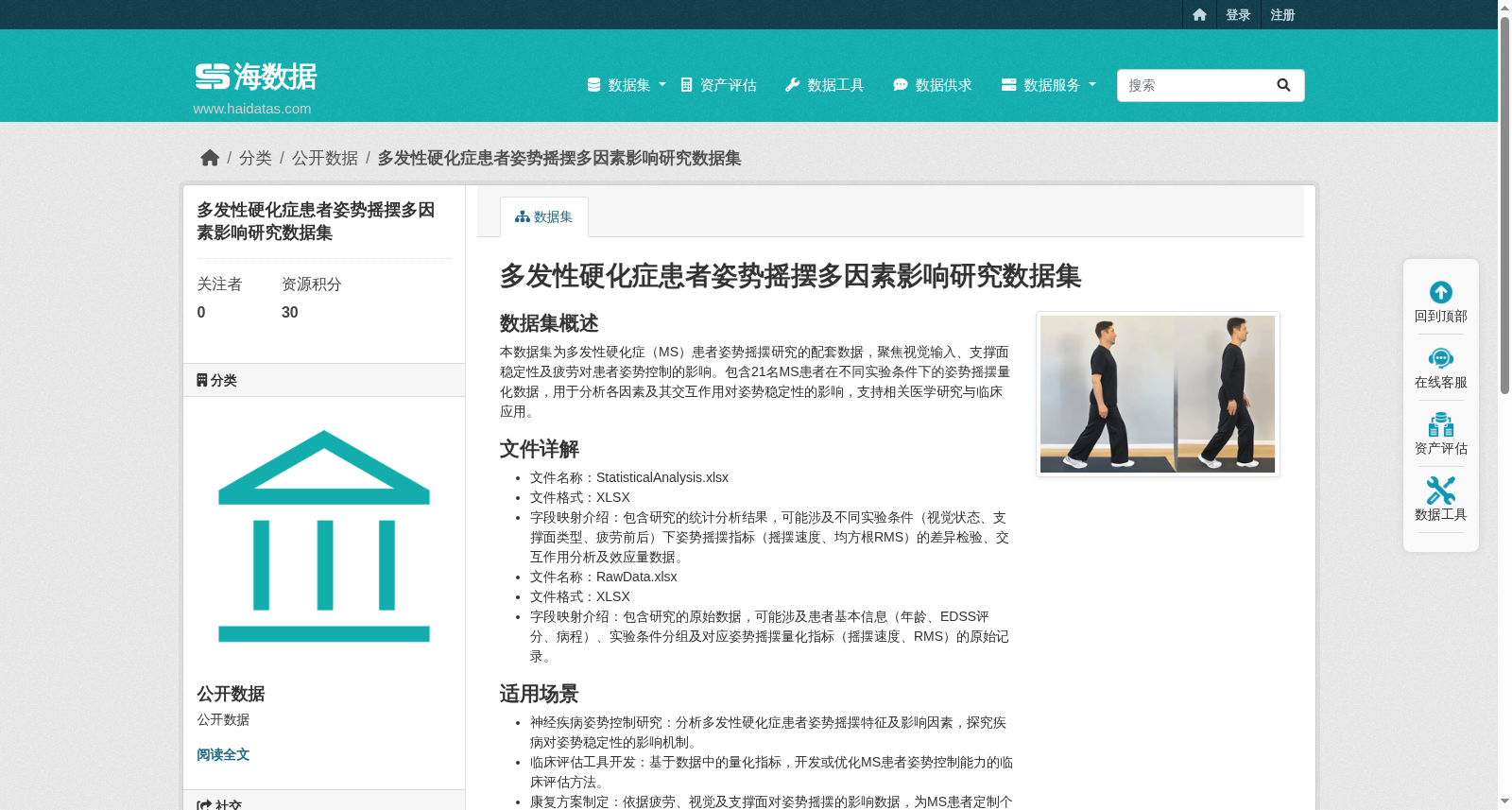The width and height of the screenshot is (1512, 810).
Task: Open the 公开数据 breadcrumb link
Action: click(325, 158)
